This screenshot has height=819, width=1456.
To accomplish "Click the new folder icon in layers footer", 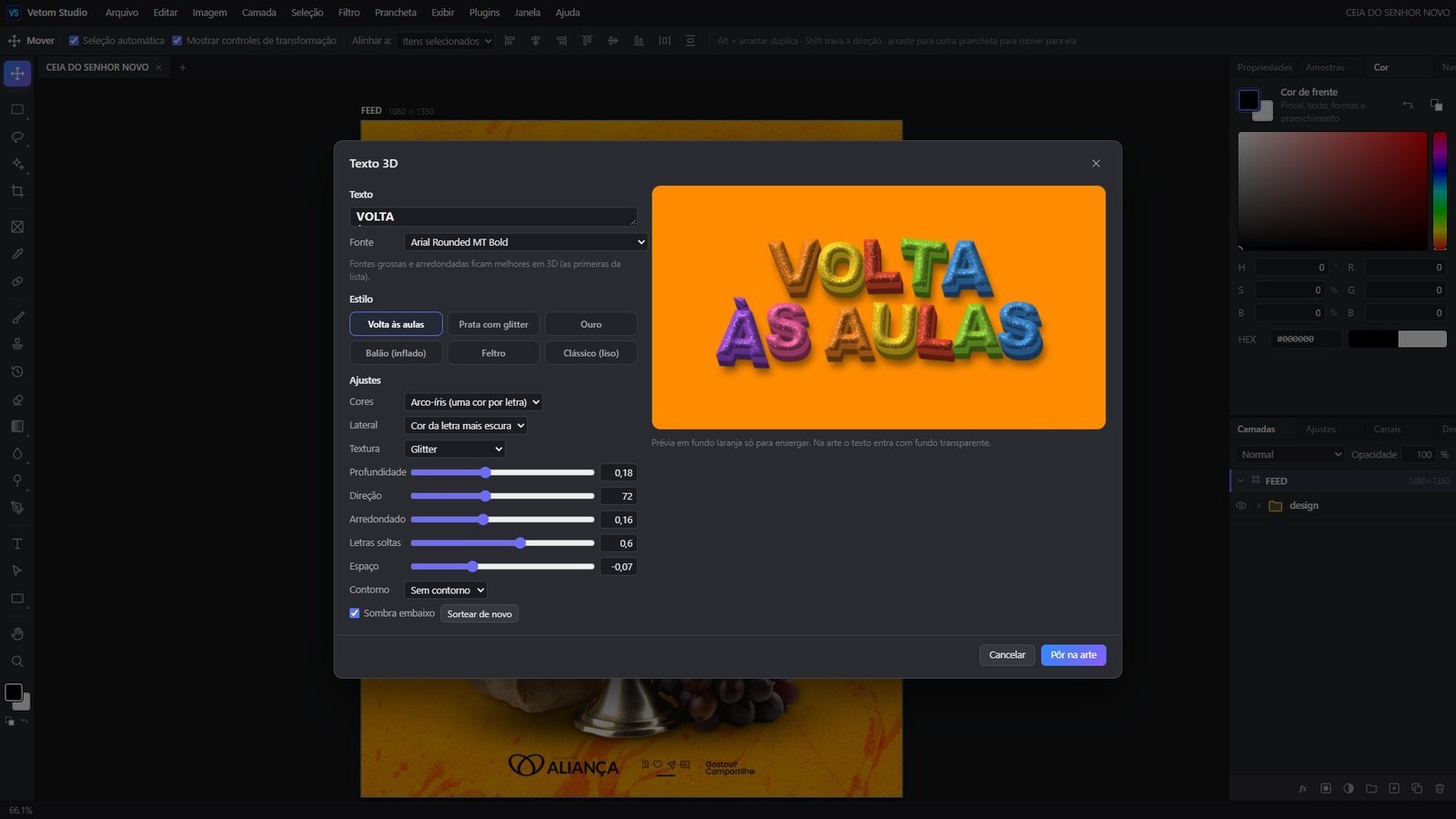I will pos(1371,788).
